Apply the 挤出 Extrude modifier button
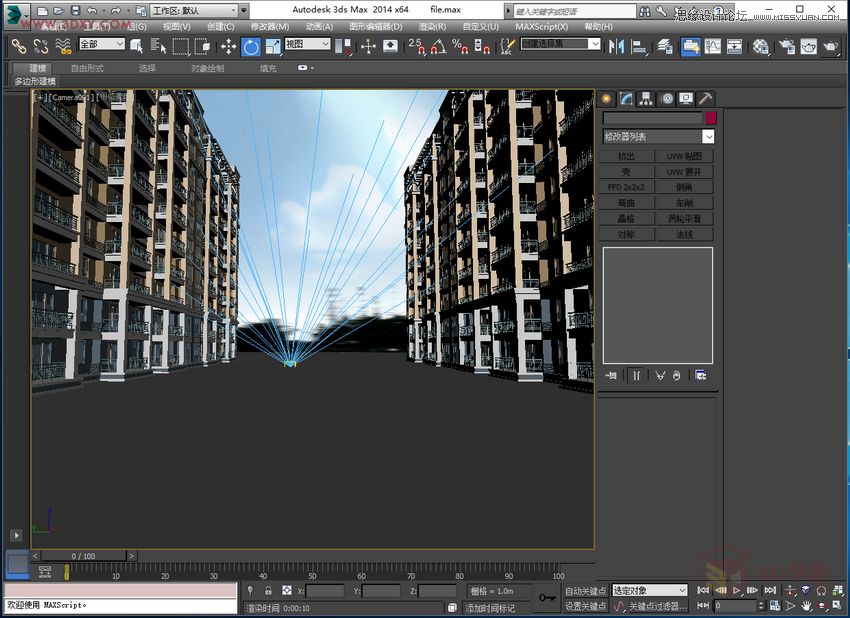The image size is (850, 618). coord(628,156)
